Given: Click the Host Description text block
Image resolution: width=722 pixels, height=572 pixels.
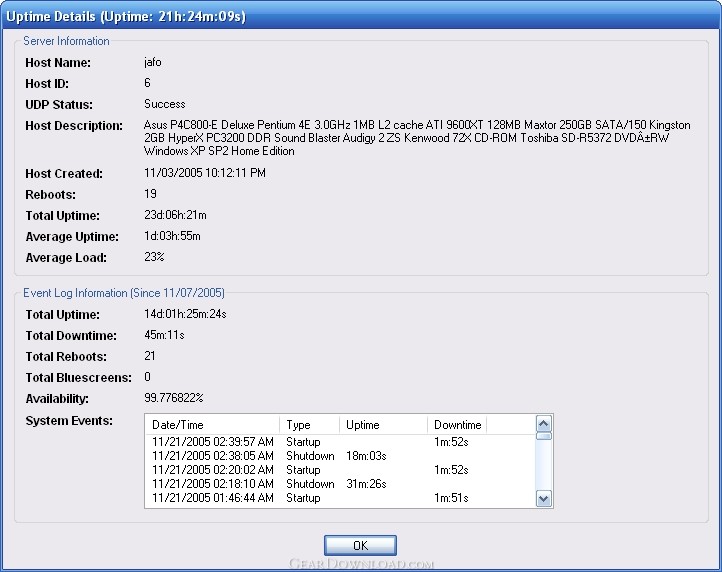Looking at the screenshot, I should (x=417, y=138).
